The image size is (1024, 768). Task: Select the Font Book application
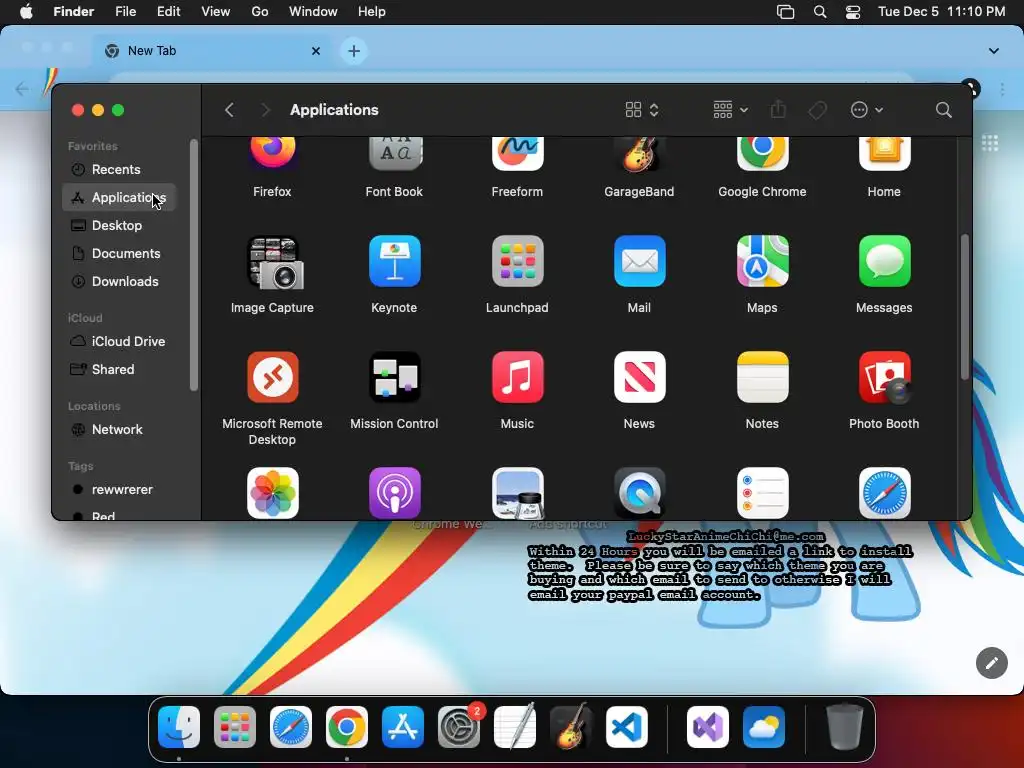tap(394, 153)
